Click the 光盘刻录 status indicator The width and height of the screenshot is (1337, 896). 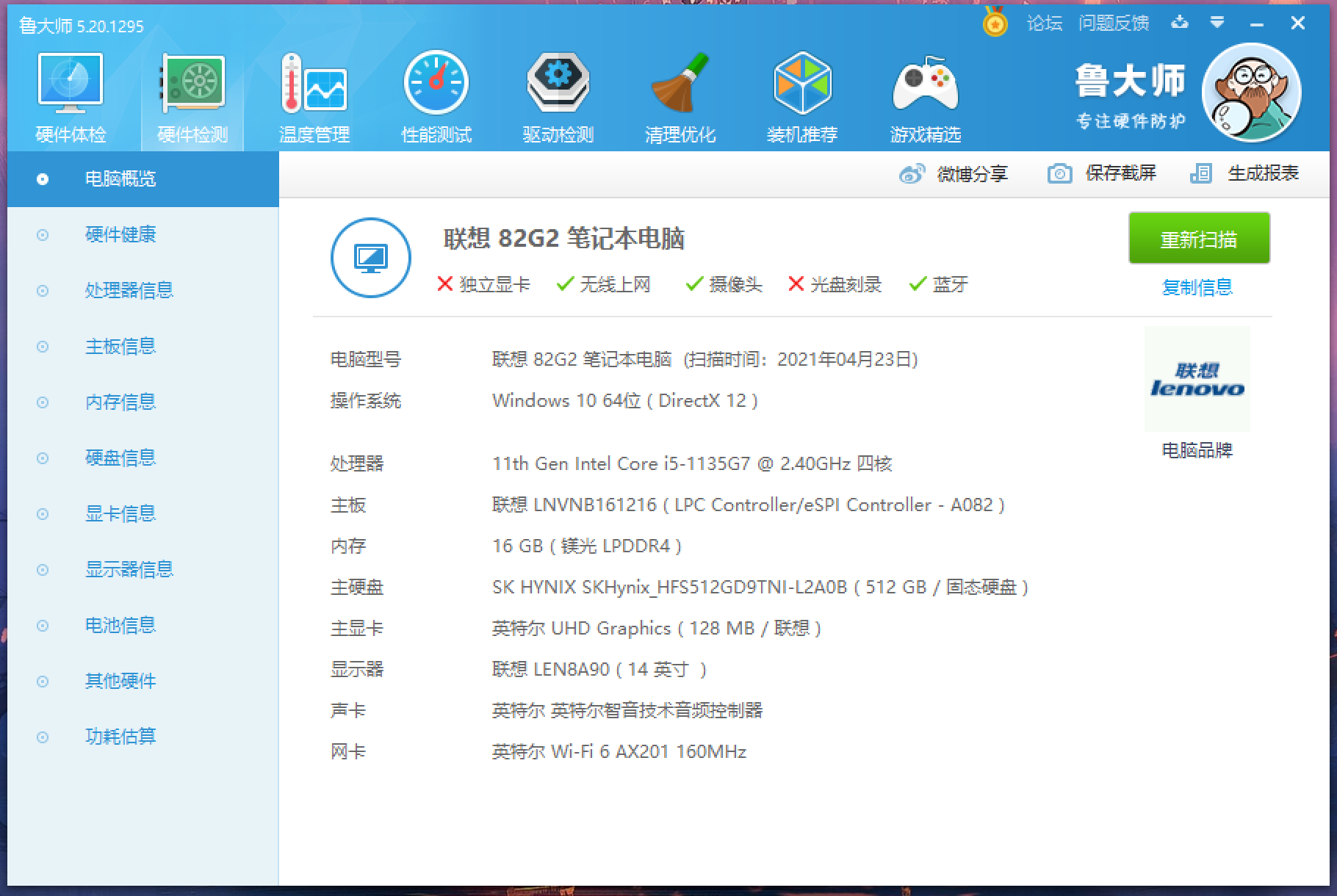coord(835,284)
